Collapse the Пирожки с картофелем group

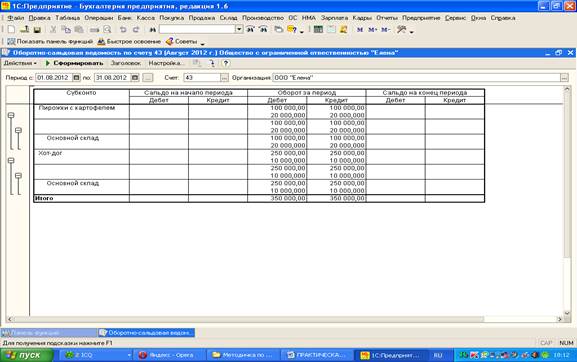(11, 116)
